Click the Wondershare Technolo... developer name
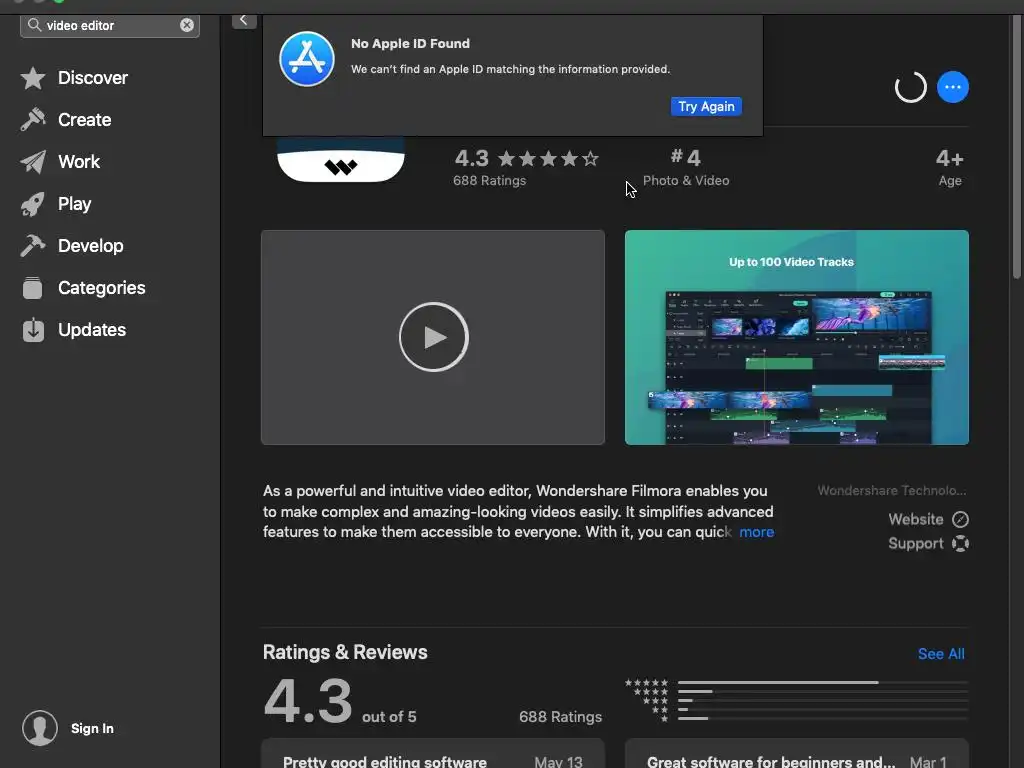Viewport: 1024px width, 768px height. pyautogui.click(x=891, y=490)
